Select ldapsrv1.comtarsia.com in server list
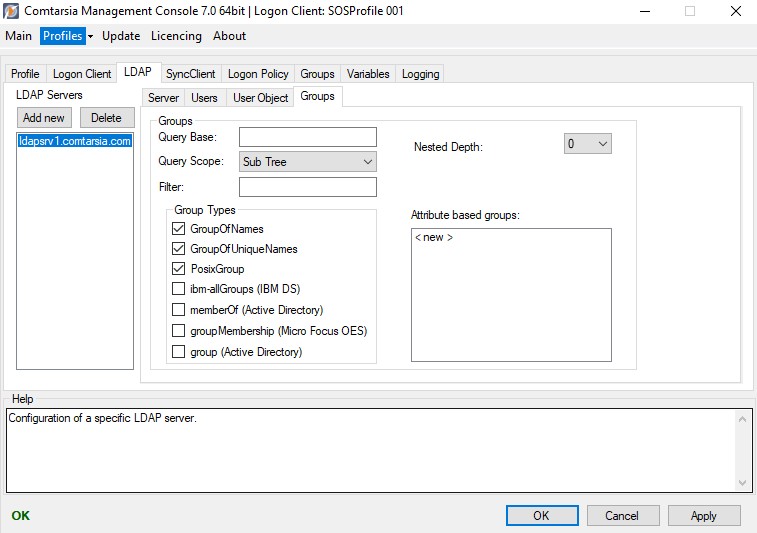 (75, 141)
